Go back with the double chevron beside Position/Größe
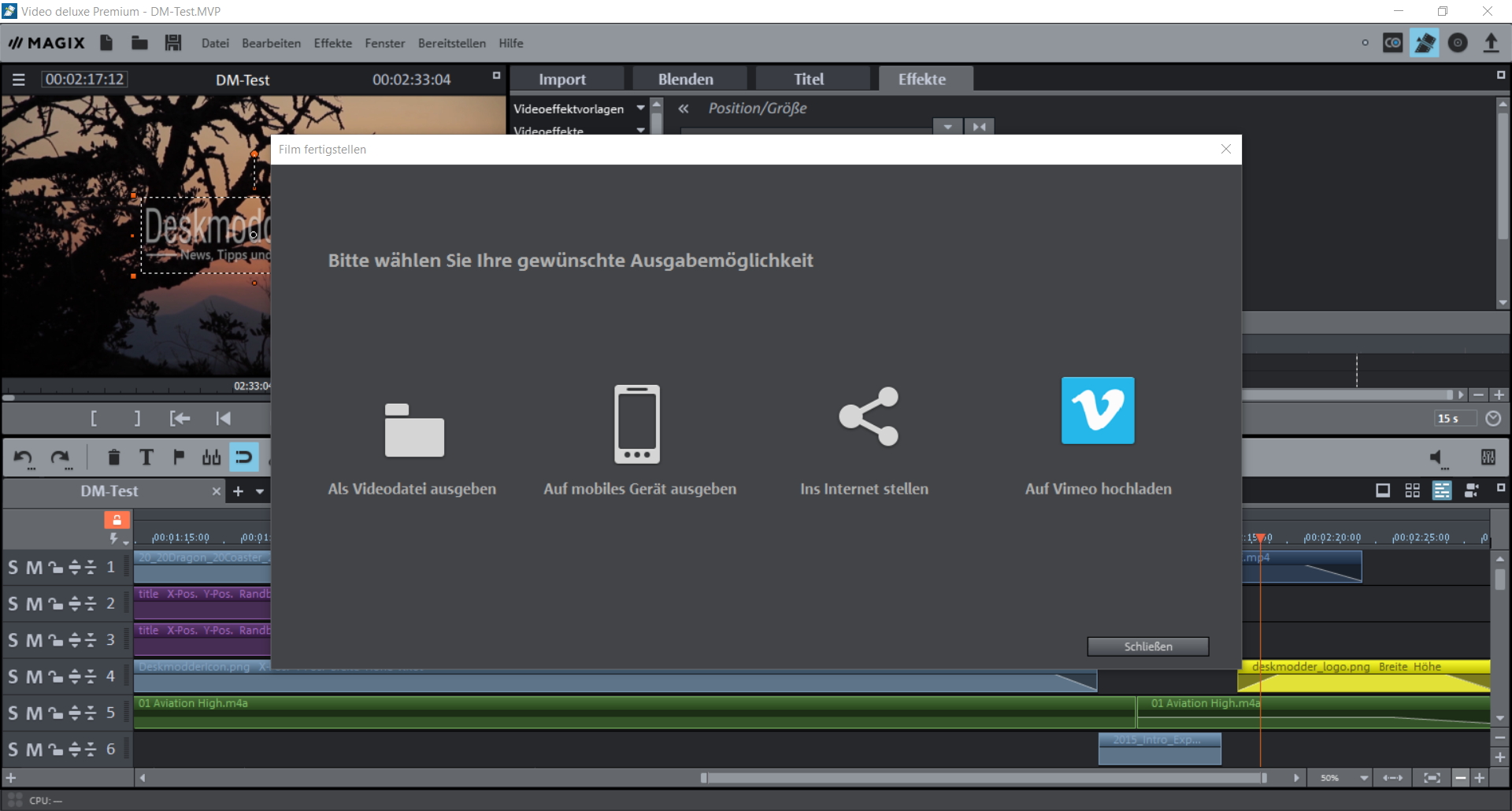The image size is (1512, 811). point(684,109)
